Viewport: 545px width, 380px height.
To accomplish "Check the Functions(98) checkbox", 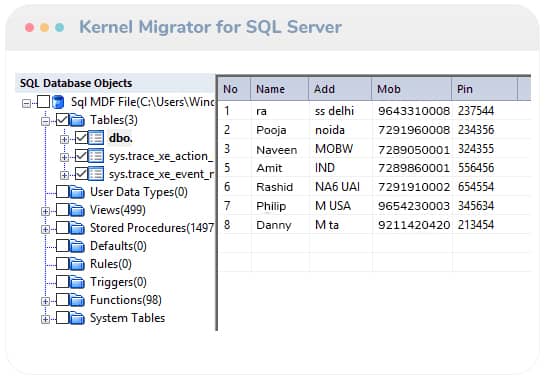I will coord(62,300).
